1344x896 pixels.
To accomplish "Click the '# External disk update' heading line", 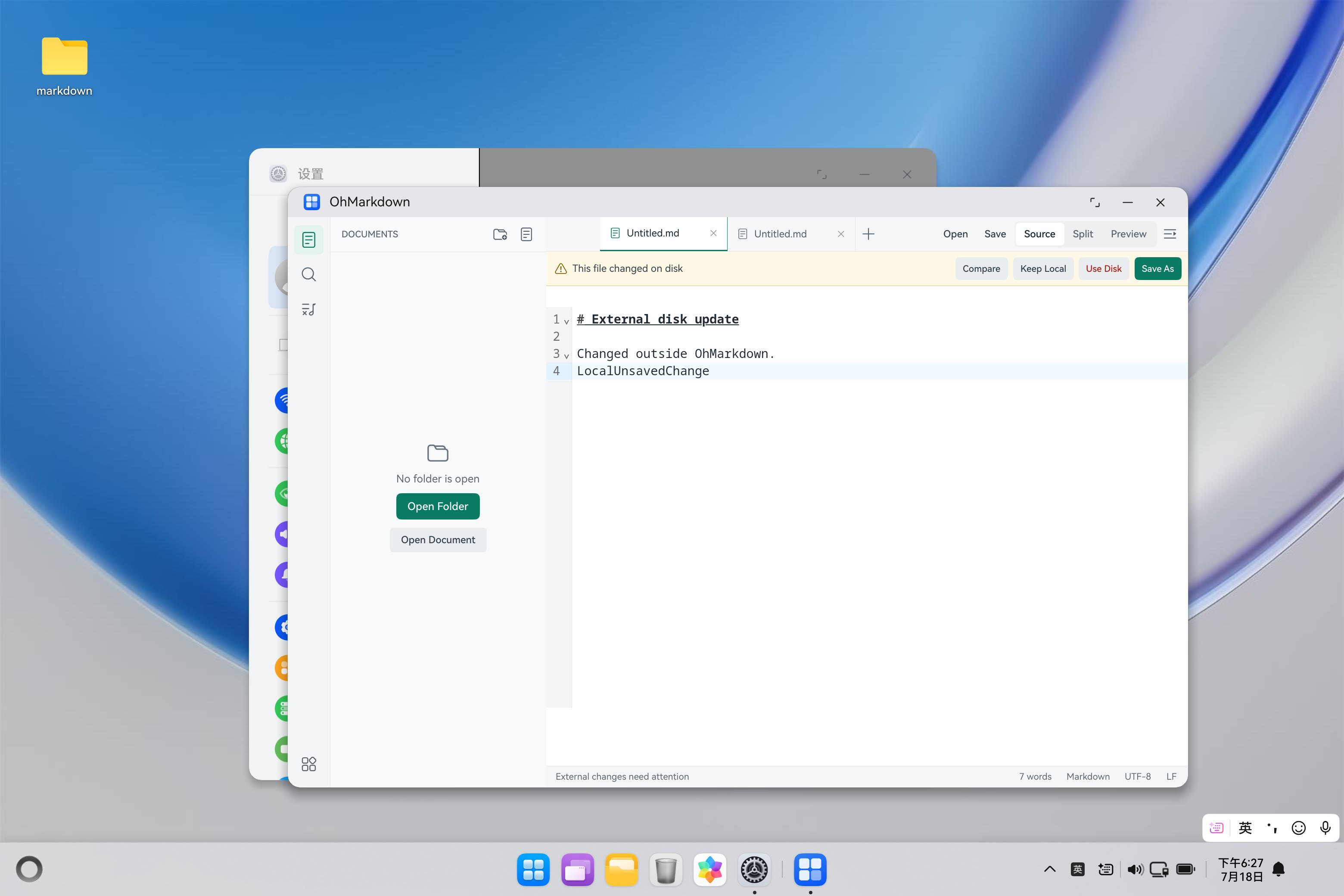I will coord(657,319).
